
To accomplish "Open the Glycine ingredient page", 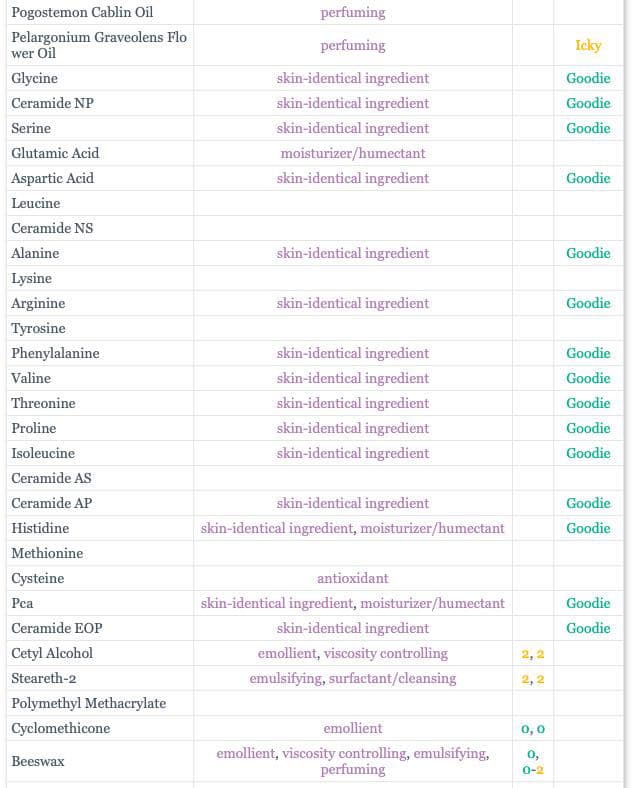I will pyautogui.click(x=35, y=78).
